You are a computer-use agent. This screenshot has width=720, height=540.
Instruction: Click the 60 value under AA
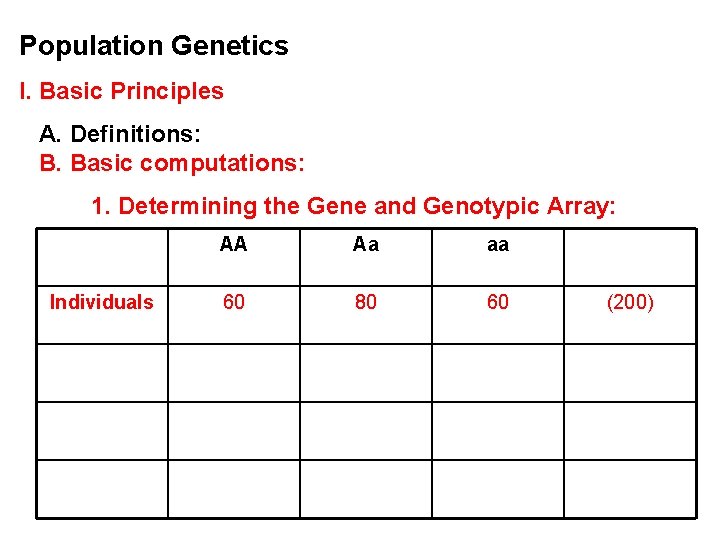233,302
